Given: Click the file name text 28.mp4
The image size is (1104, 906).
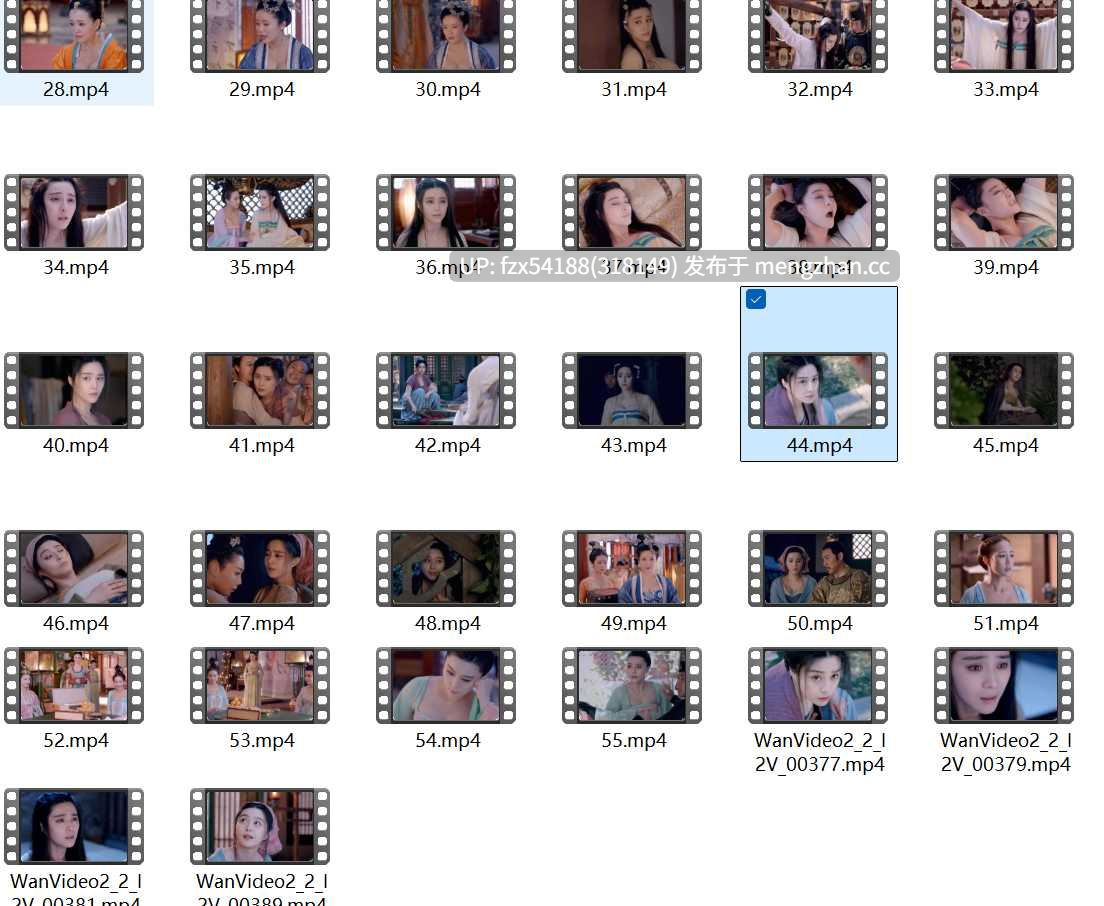Looking at the screenshot, I should tap(76, 89).
